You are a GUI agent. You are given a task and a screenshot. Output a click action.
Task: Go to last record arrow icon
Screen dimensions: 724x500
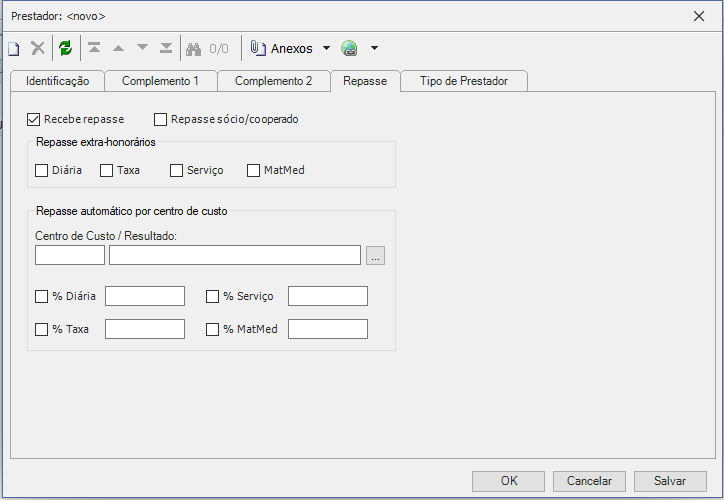click(x=166, y=48)
